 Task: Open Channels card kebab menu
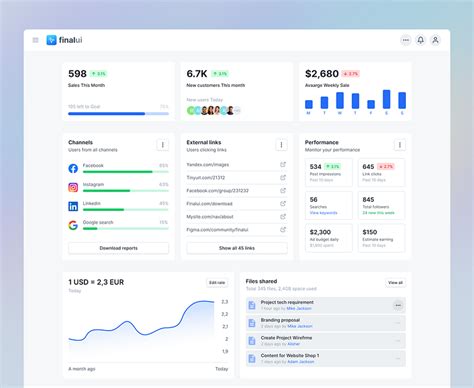point(163,145)
